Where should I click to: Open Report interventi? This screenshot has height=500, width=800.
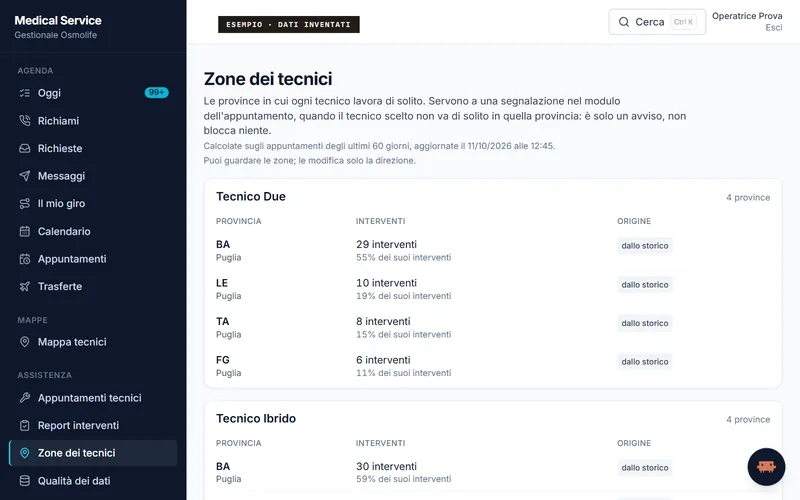tap(93, 425)
